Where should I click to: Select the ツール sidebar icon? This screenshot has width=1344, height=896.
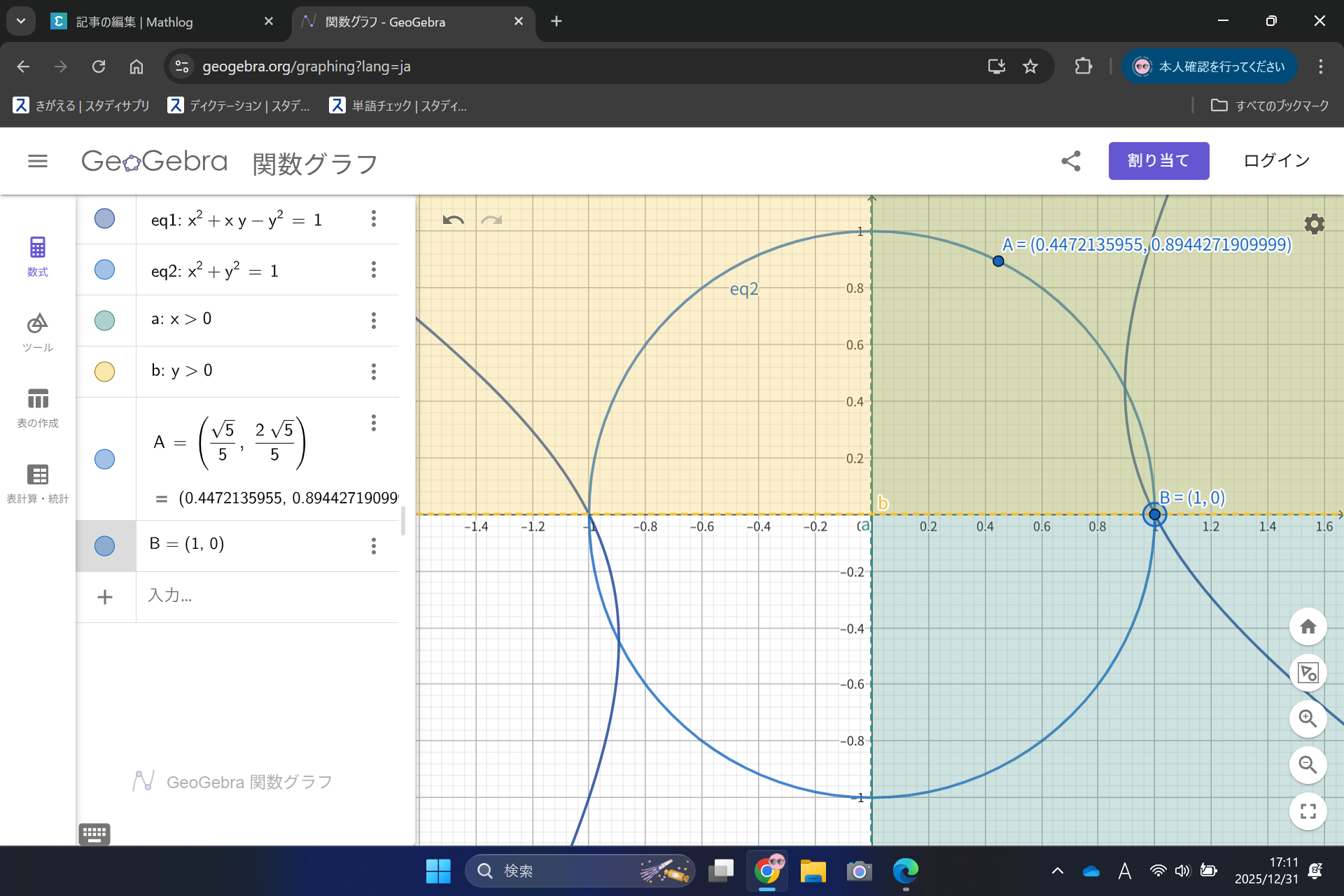tap(38, 332)
